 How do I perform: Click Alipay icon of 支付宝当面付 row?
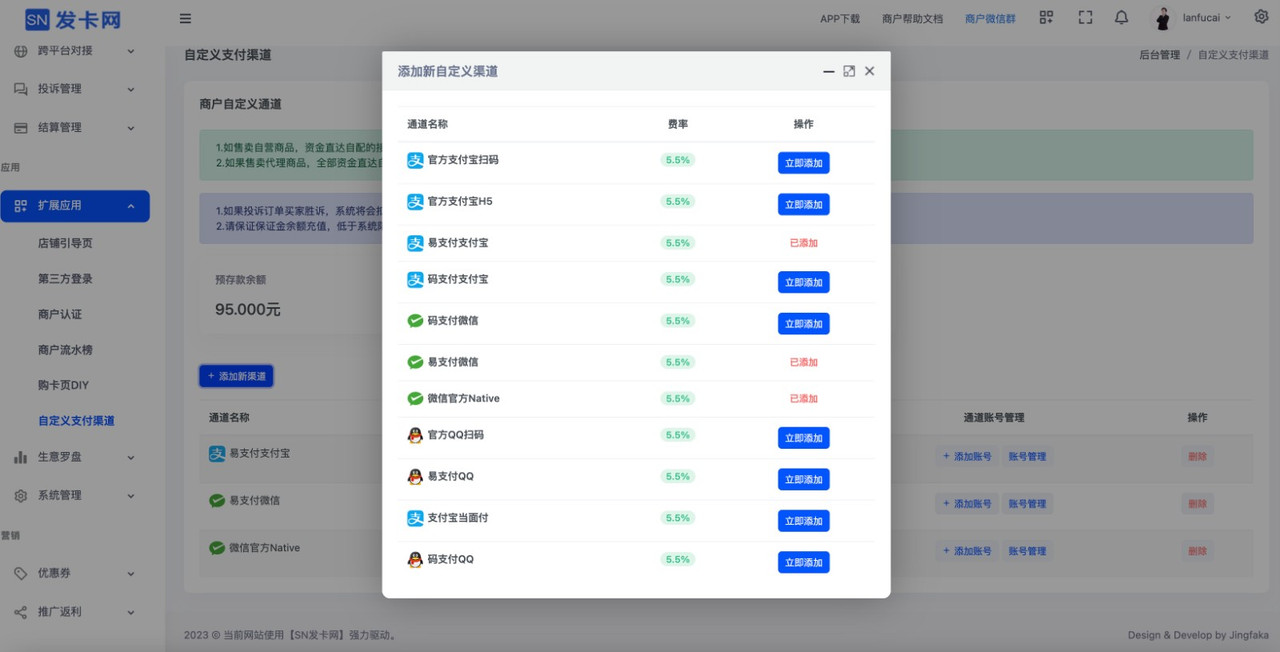(415, 518)
